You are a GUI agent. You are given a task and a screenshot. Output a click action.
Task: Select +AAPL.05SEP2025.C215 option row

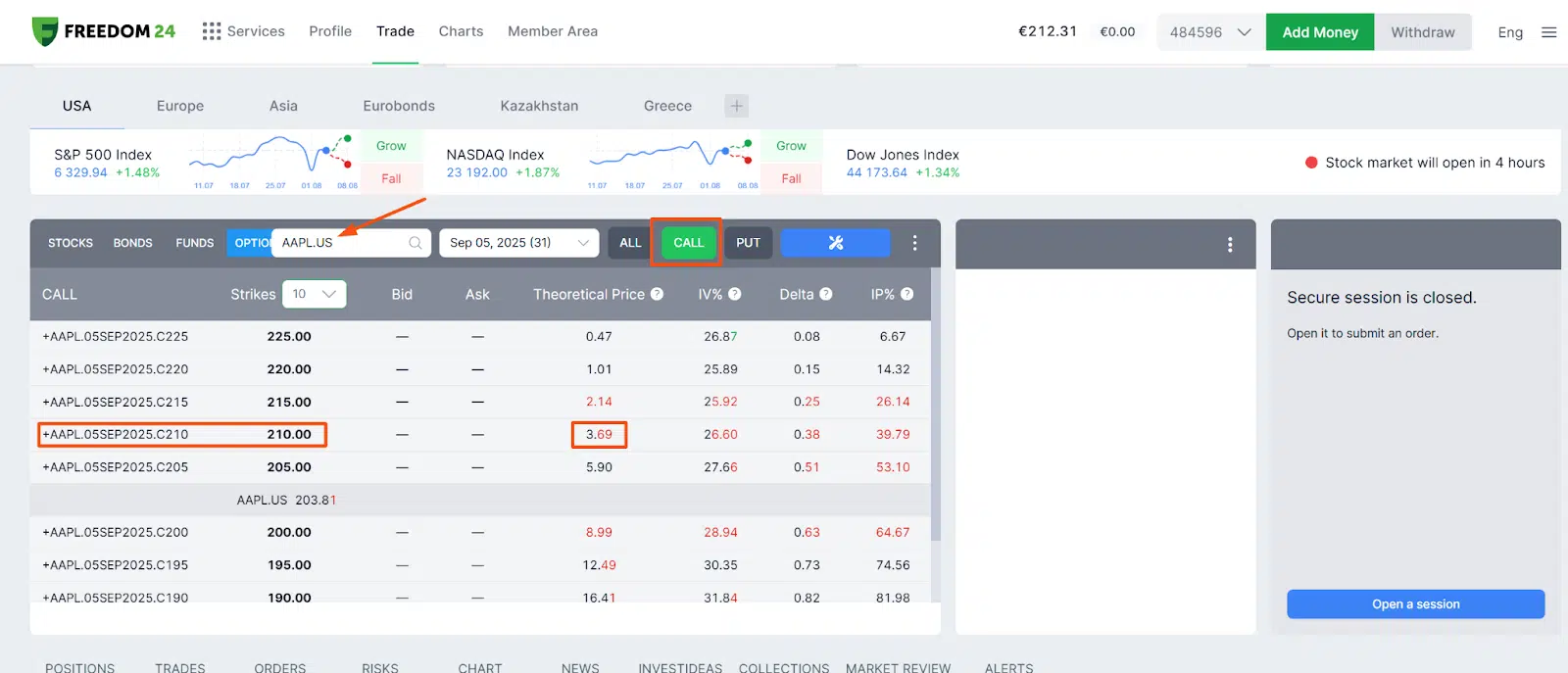click(480, 402)
